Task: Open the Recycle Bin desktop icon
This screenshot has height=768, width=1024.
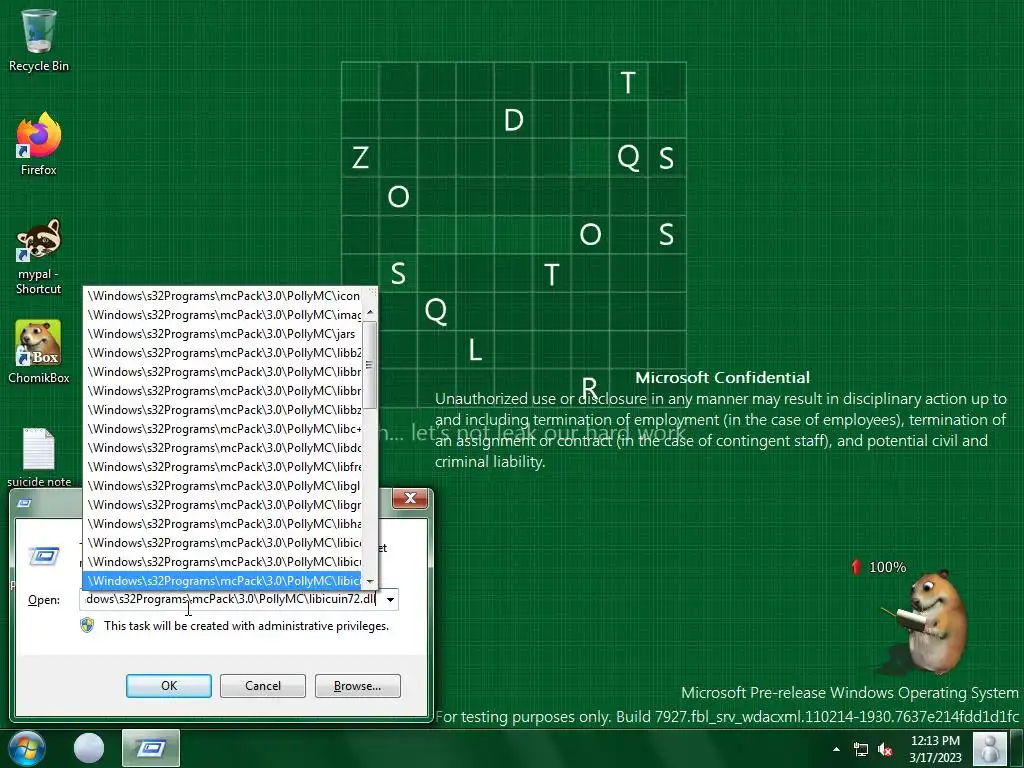Action: point(39,40)
